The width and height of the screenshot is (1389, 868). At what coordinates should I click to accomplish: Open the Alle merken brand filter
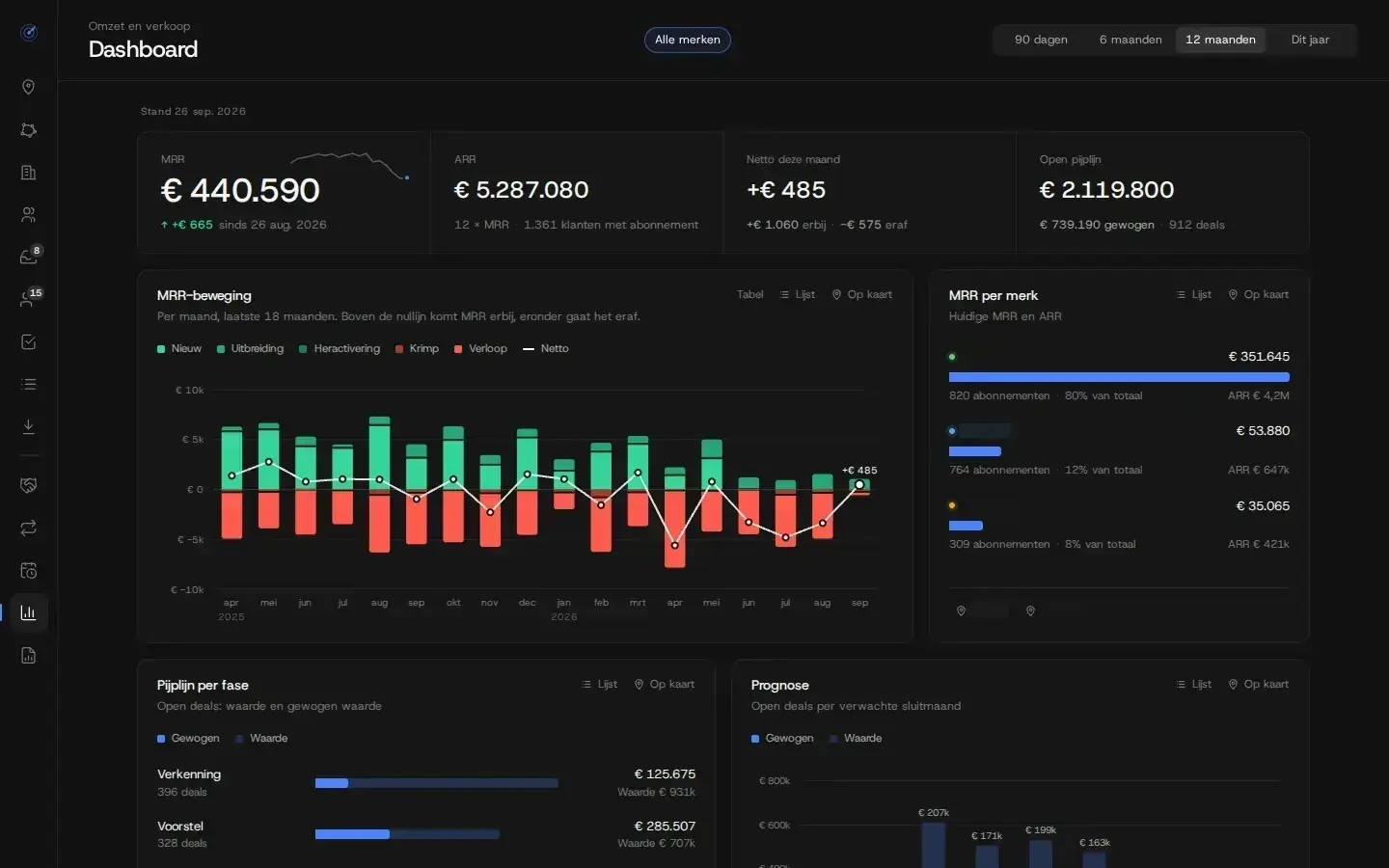(x=688, y=40)
